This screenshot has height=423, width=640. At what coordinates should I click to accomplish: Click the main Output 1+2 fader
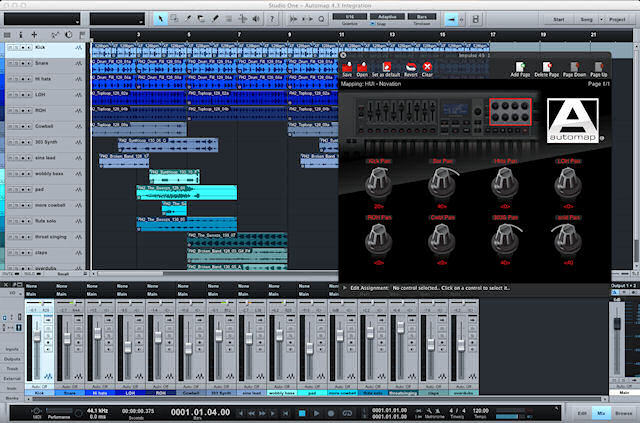pos(617,323)
